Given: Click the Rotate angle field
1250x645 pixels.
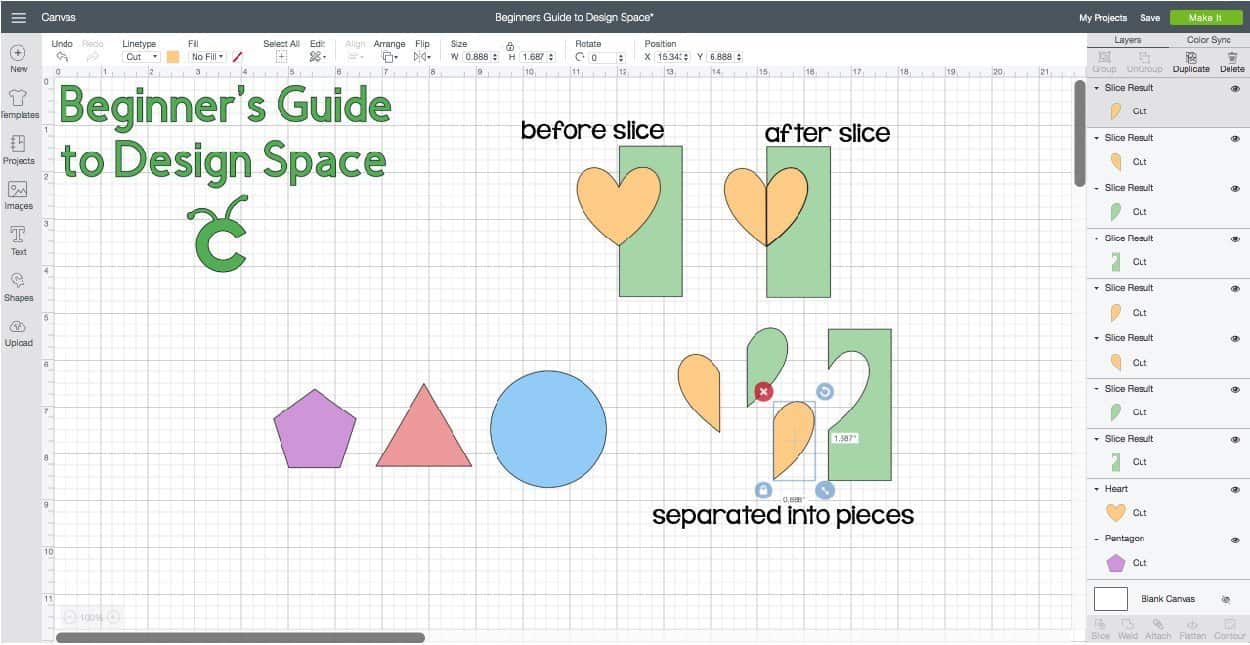Looking at the screenshot, I should coord(606,57).
